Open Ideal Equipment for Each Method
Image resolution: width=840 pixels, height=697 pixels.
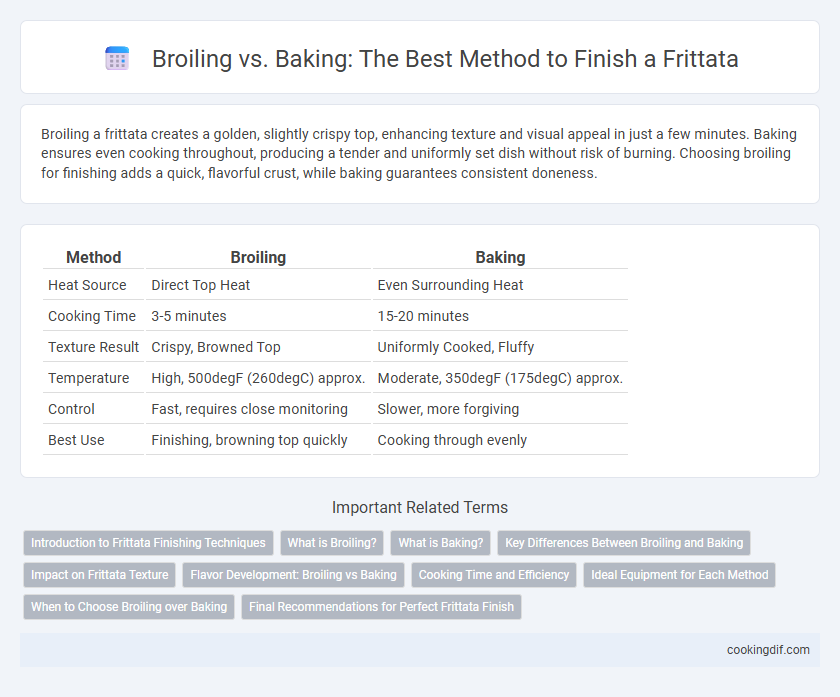679,575
